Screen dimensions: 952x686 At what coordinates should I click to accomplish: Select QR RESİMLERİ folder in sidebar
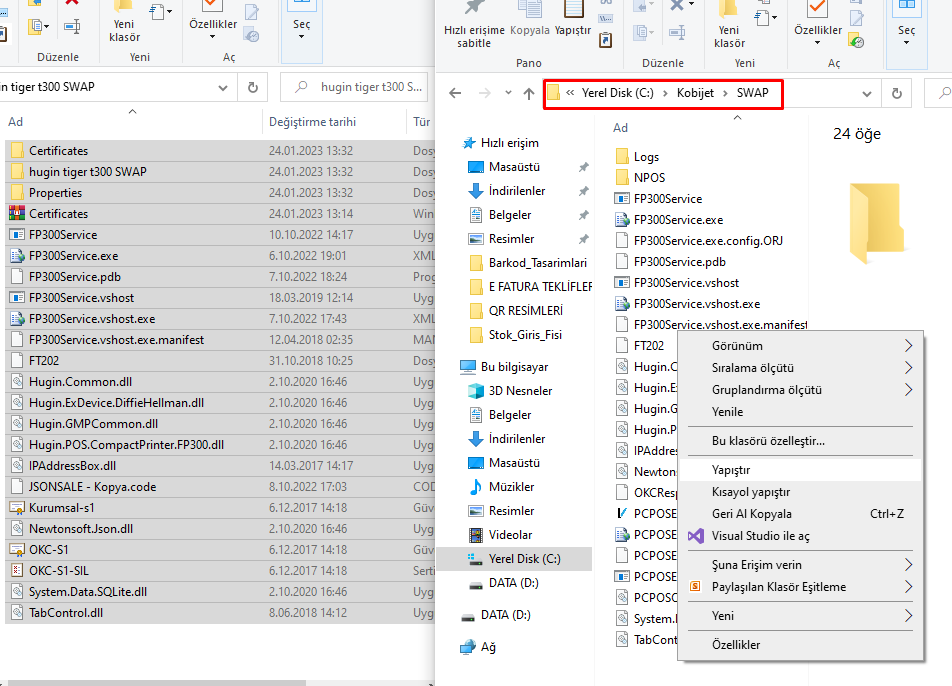[525, 311]
